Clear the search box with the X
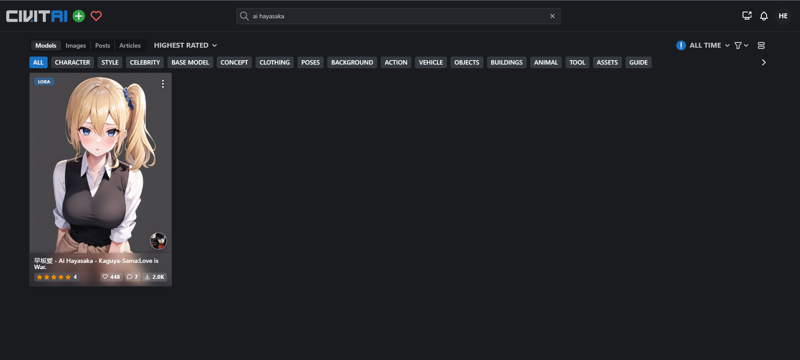Viewport: 800px width, 360px height. [x=552, y=16]
